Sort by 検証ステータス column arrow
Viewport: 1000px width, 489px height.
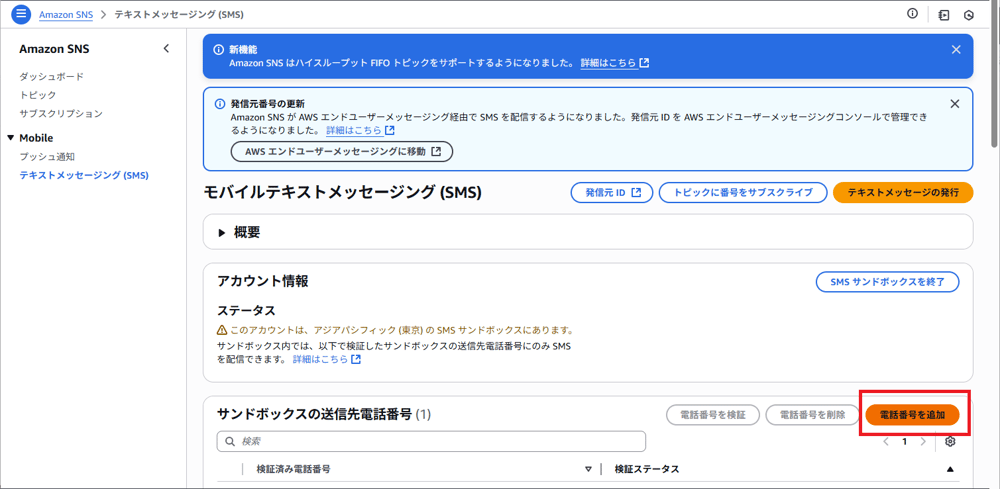tap(950, 469)
